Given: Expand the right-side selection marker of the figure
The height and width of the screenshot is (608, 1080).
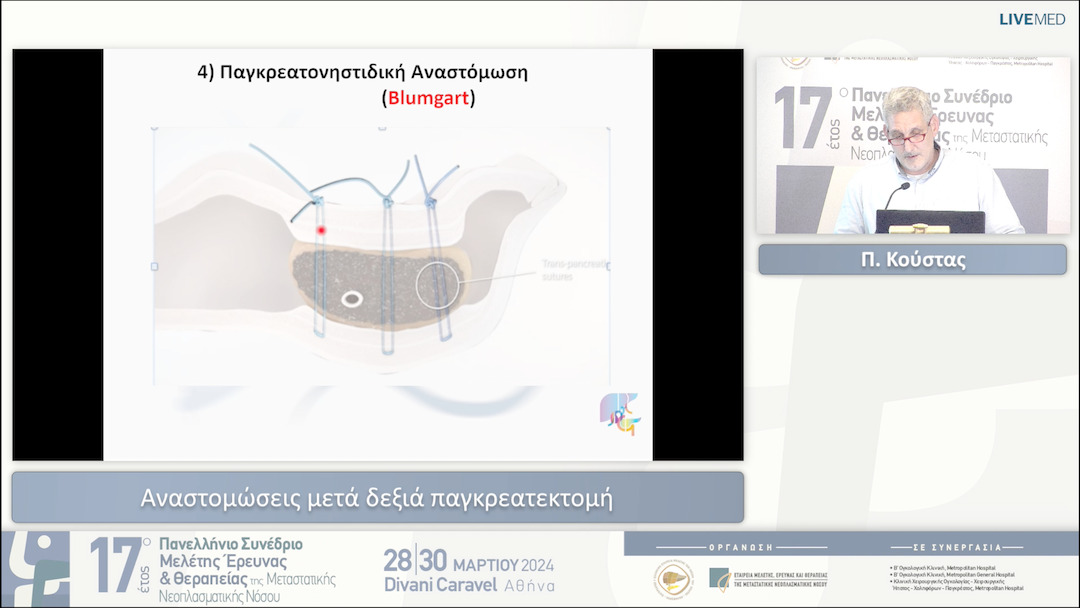Looking at the screenshot, I should point(609,267).
